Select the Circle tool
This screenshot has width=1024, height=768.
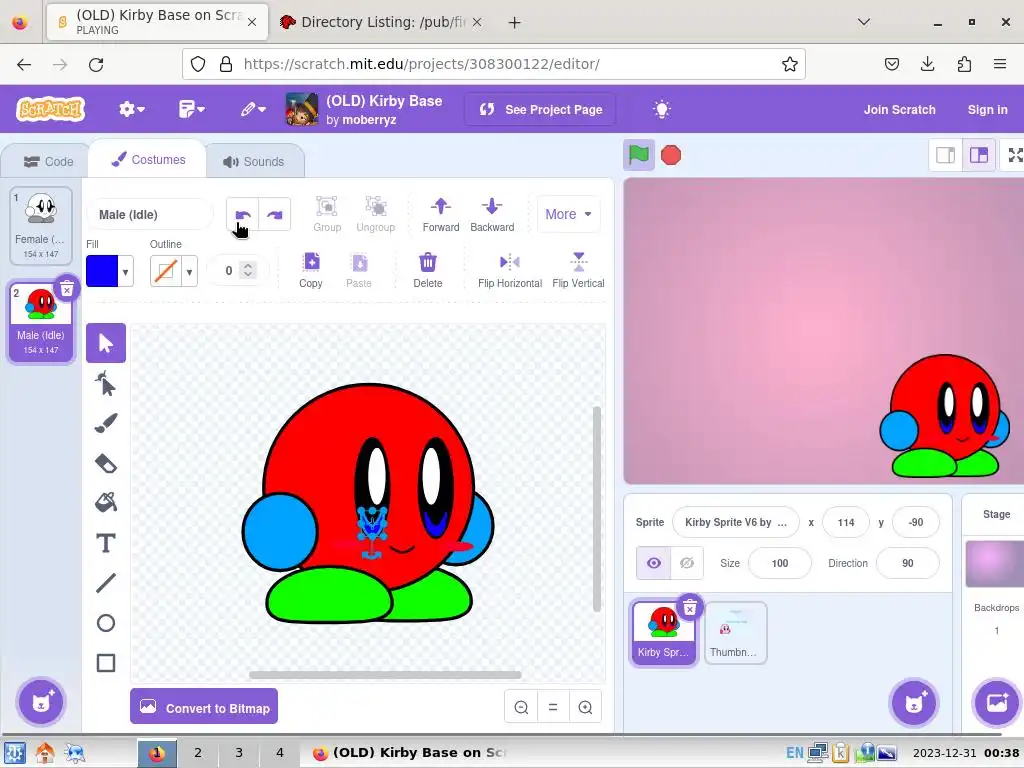pos(106,623)
